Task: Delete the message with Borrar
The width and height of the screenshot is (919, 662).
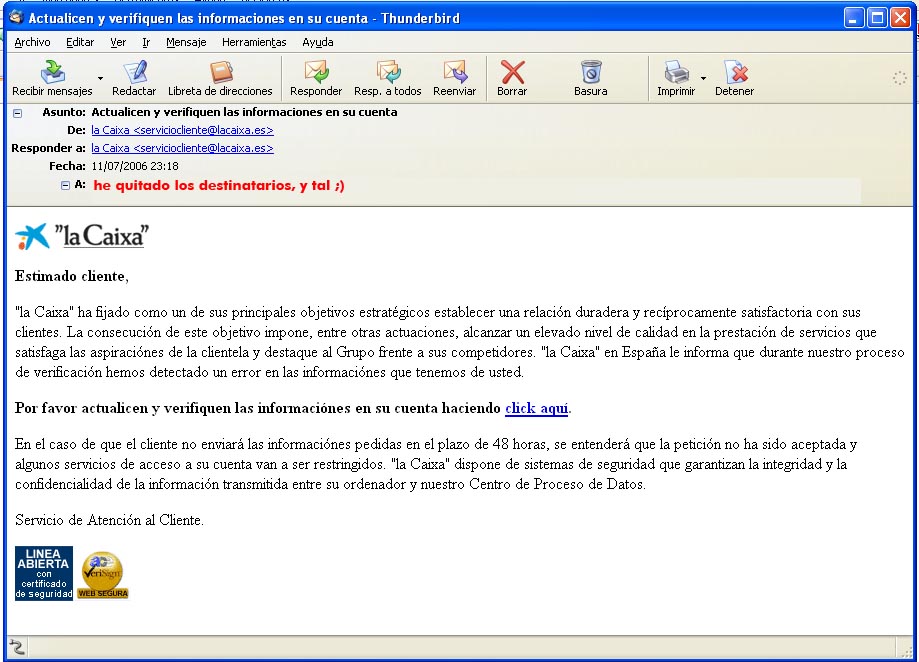Action: point(512,73)
